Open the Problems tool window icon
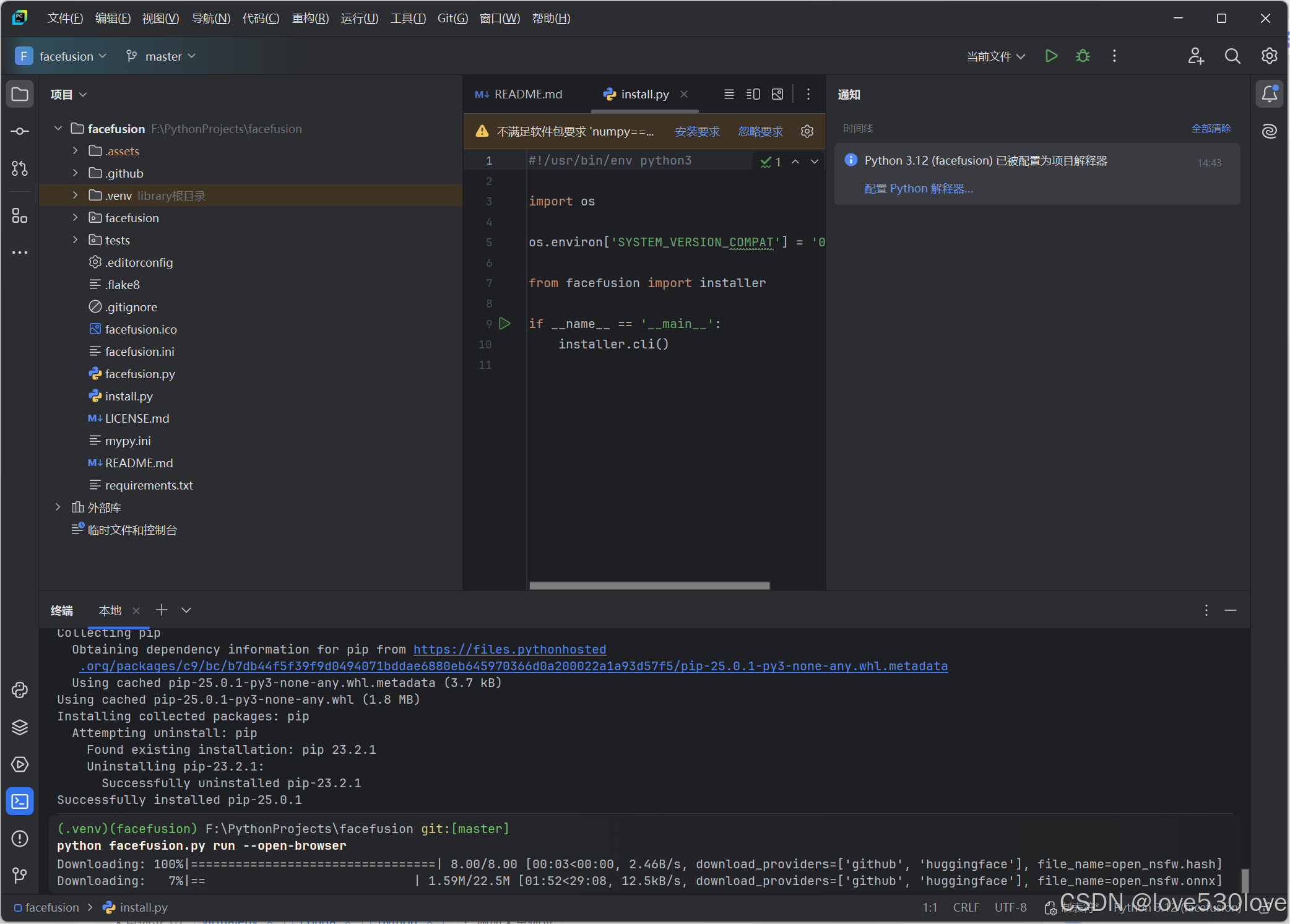 [20, 839]
